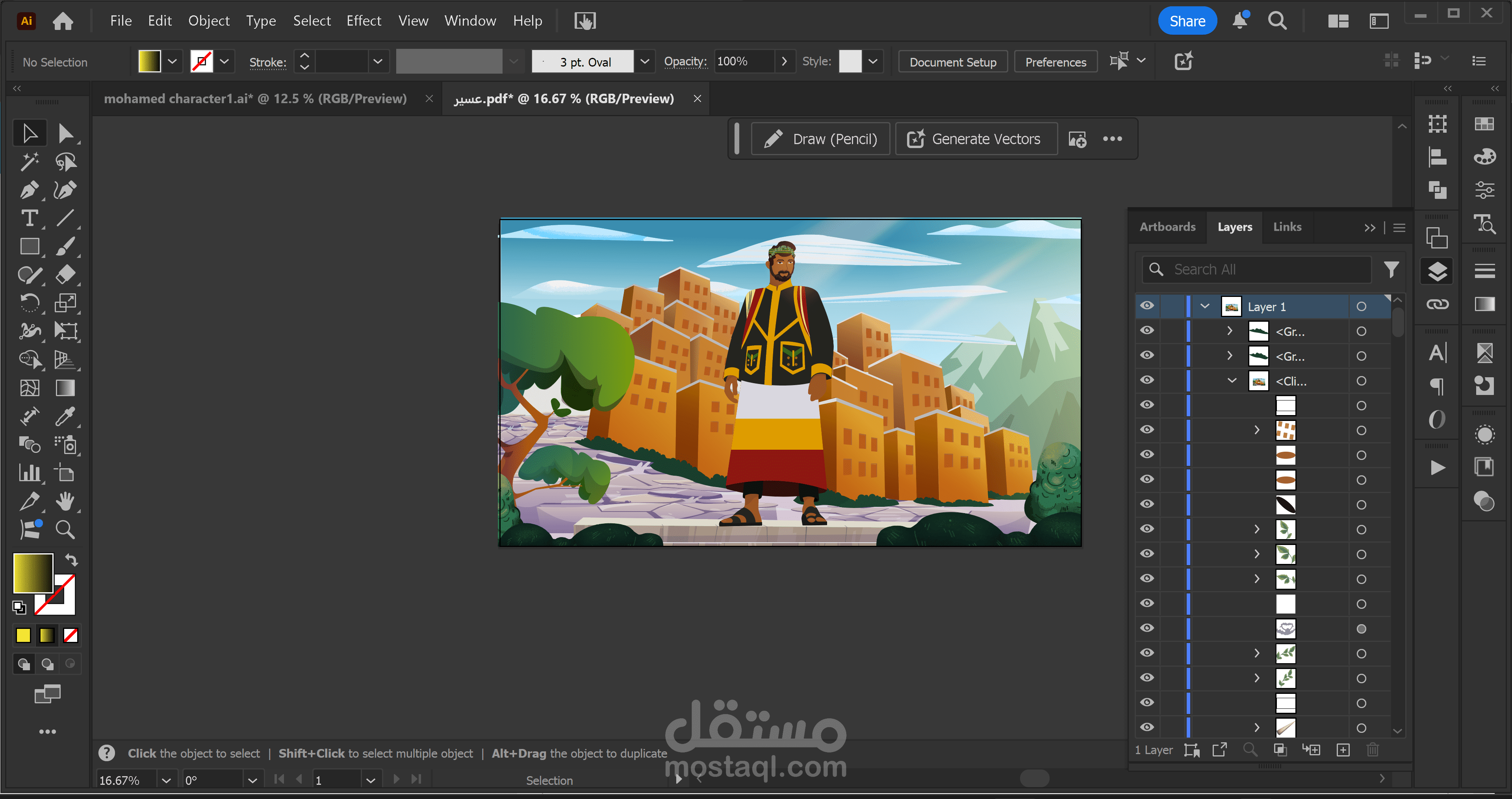The width and height of the screenshot is (1512, 799).
Task: Open the Effect menu
Action: 364,21
